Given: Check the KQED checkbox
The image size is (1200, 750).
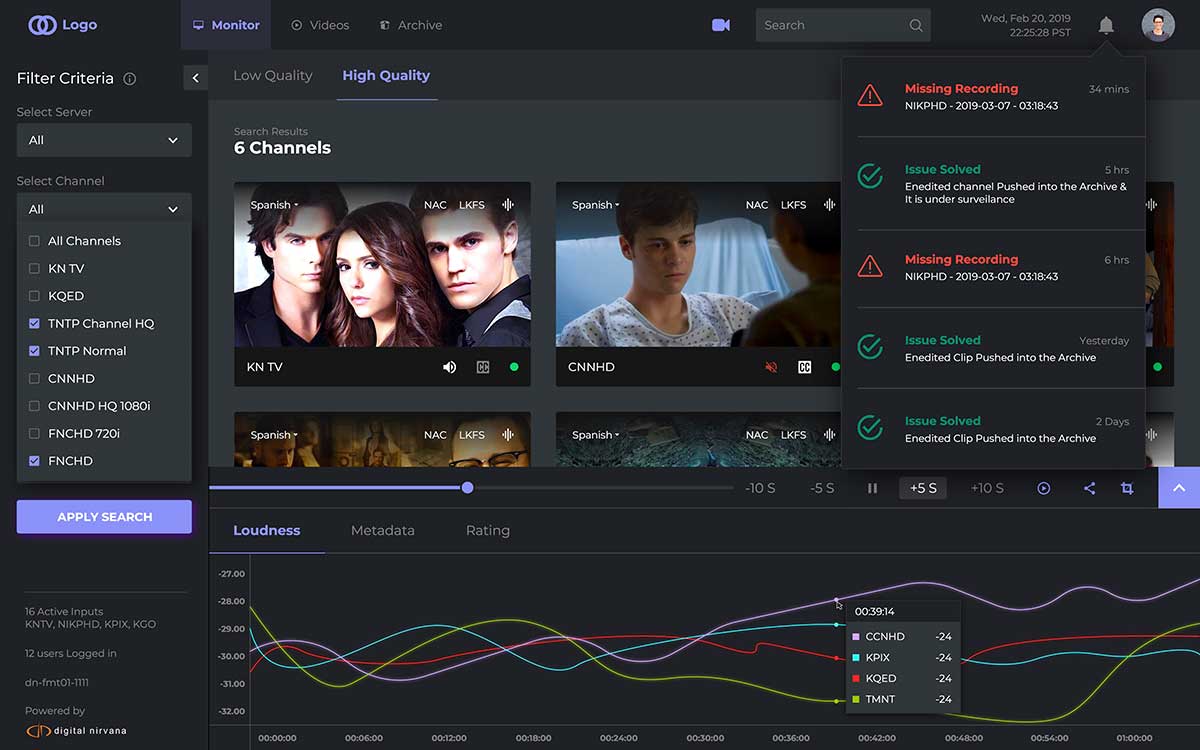Looking at the screenshot, I should pos(34,296).
